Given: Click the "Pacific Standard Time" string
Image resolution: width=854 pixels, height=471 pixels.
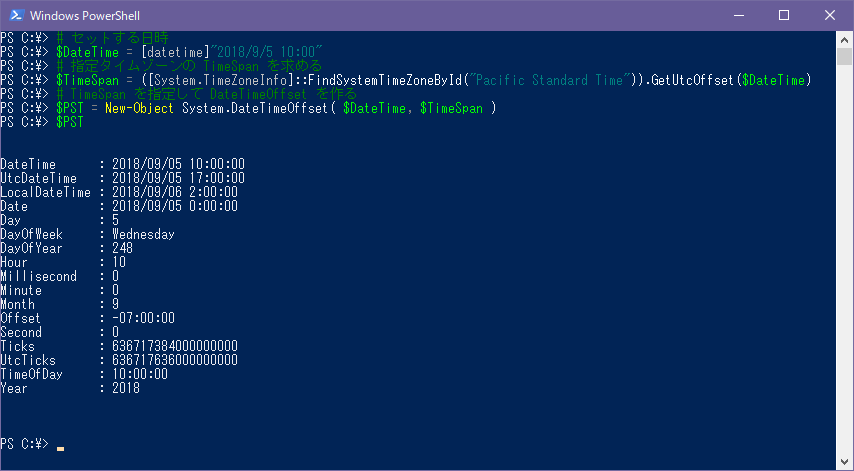Looking at the screenshot, I should pos(552,80).
